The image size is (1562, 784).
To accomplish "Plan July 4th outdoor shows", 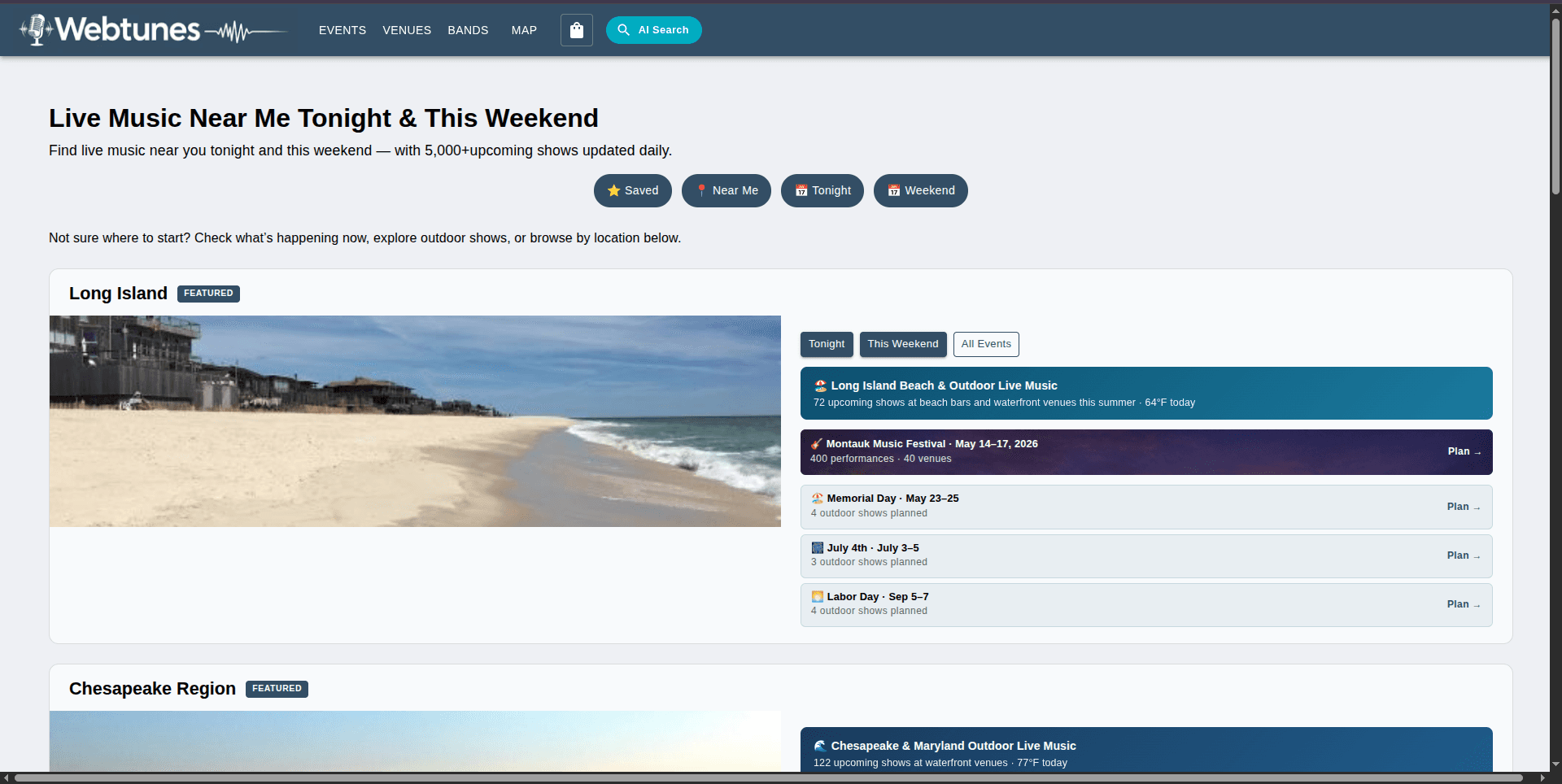I will pos(1463,555).
